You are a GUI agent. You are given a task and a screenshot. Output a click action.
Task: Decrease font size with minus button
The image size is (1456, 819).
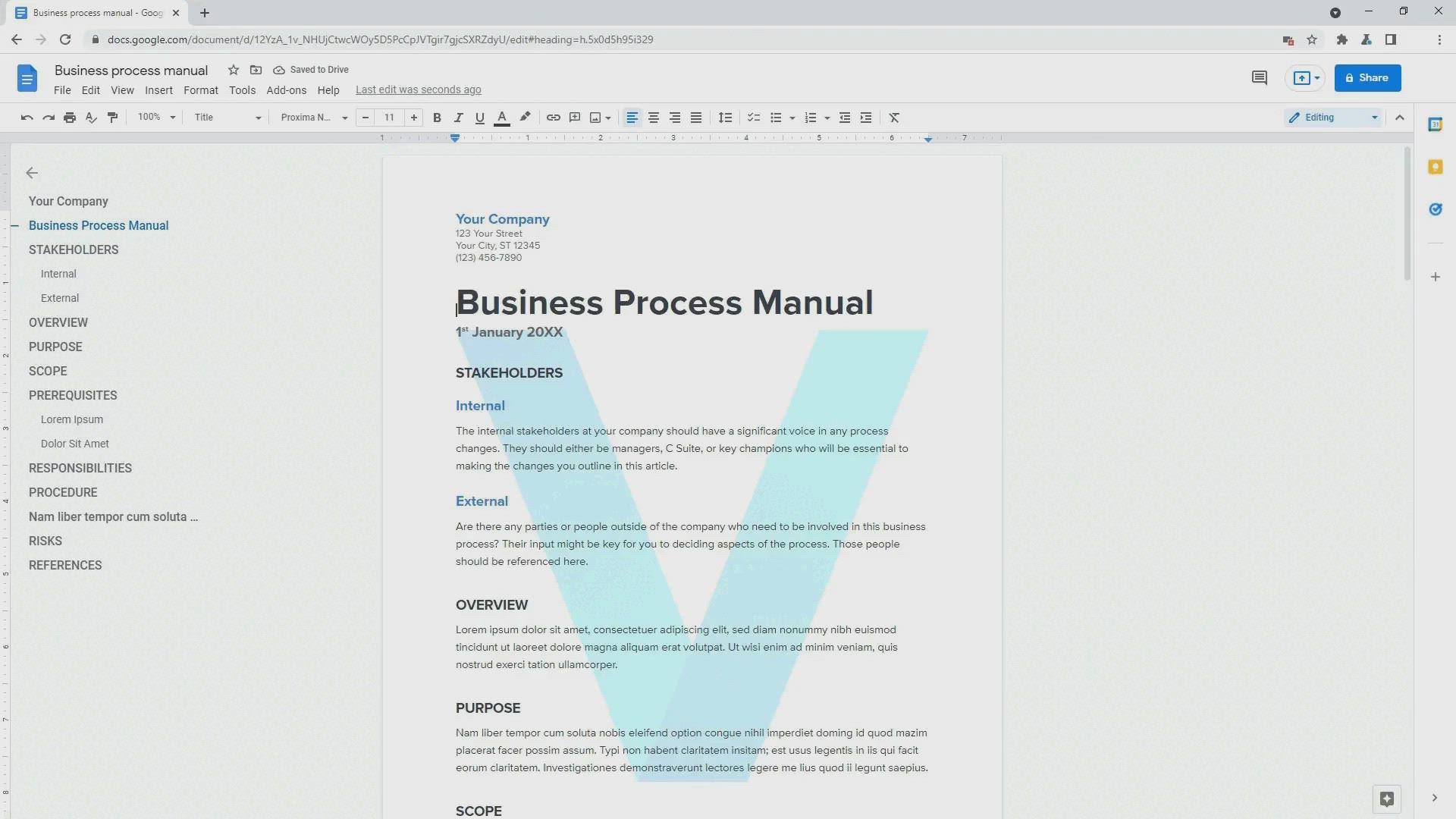(366, 118)
